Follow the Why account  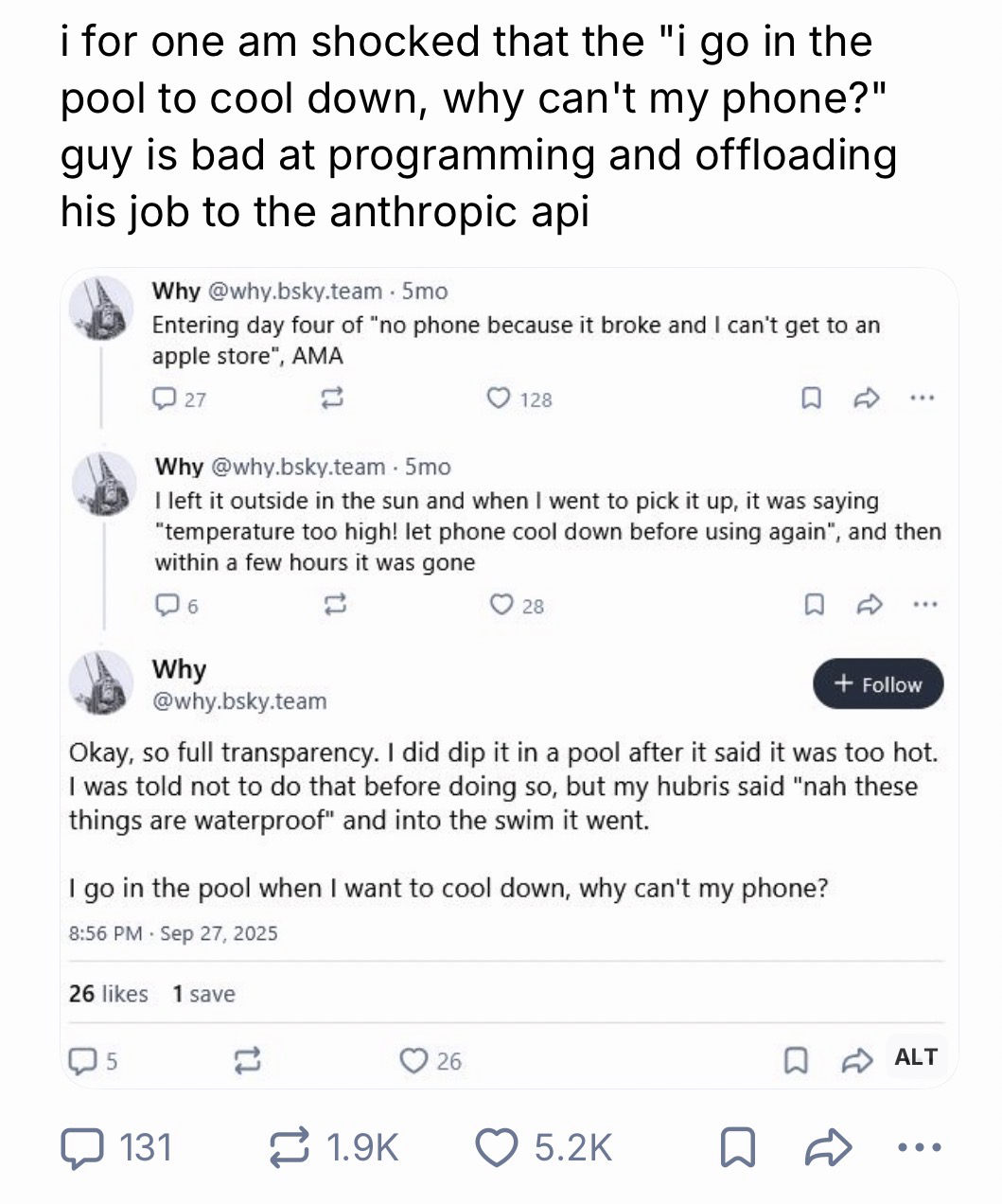(x=878, y=684)
